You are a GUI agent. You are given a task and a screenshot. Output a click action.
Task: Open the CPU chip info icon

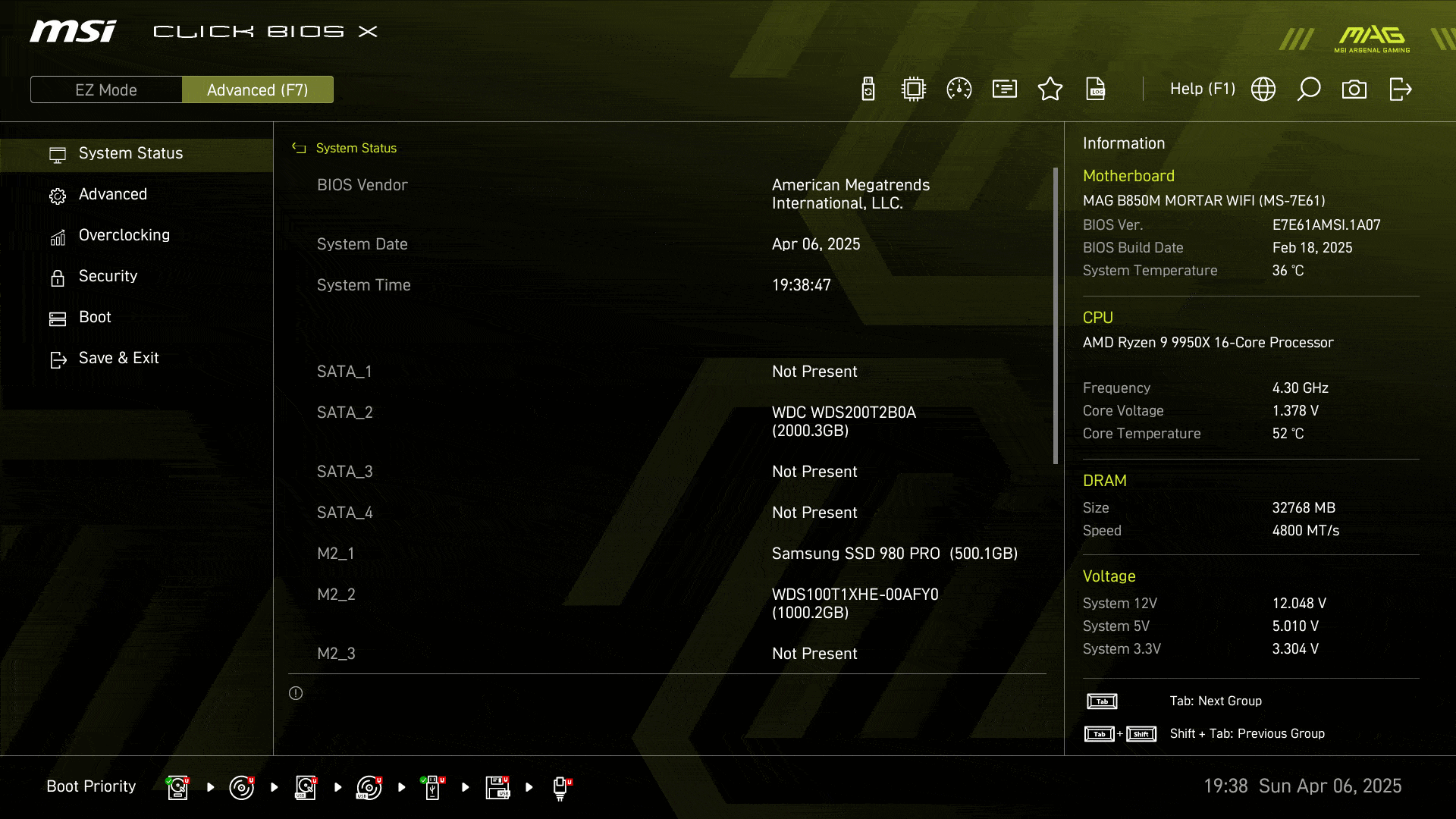914,89
